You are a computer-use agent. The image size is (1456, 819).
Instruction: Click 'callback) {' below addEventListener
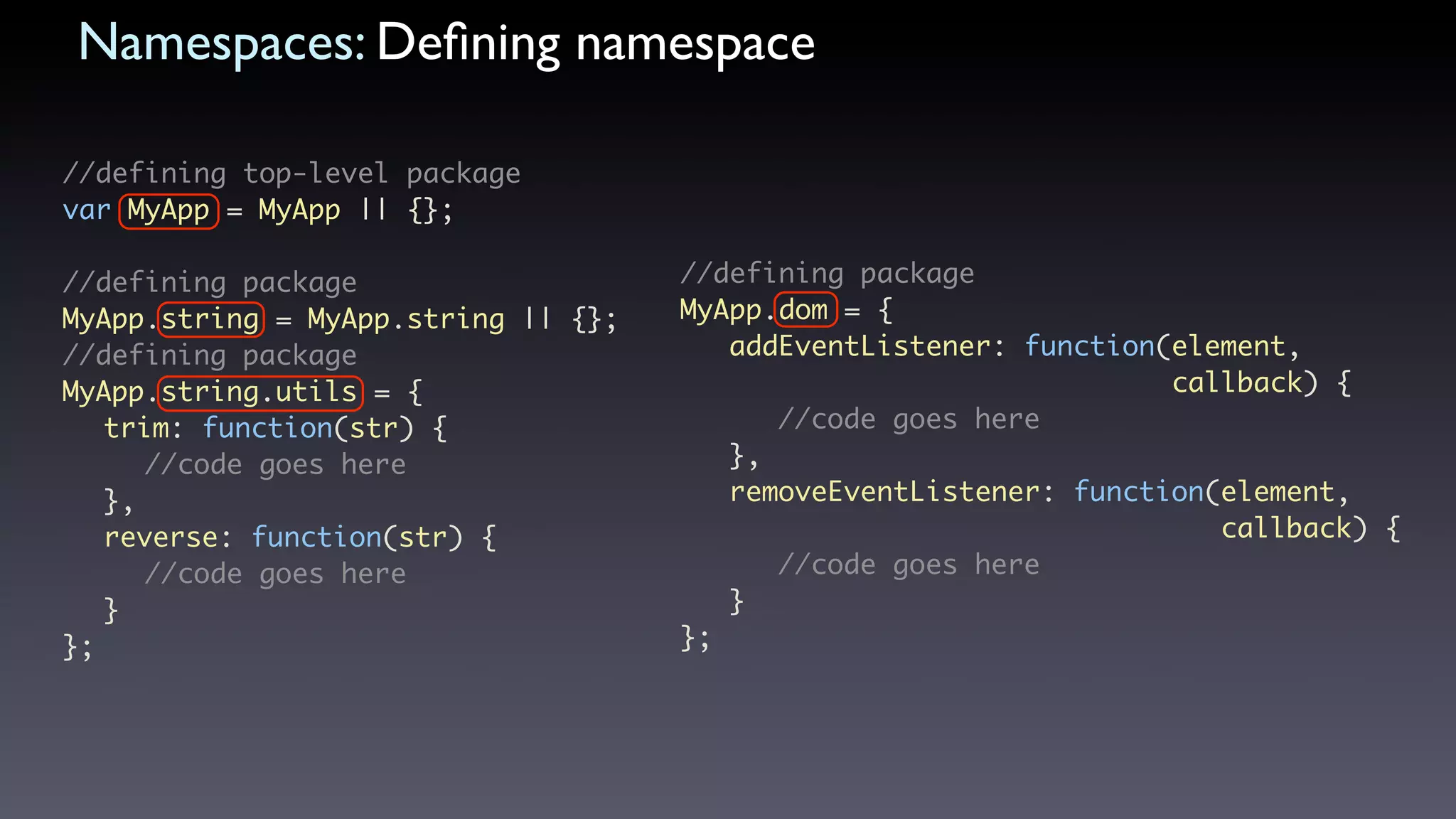pos(1262,383)
